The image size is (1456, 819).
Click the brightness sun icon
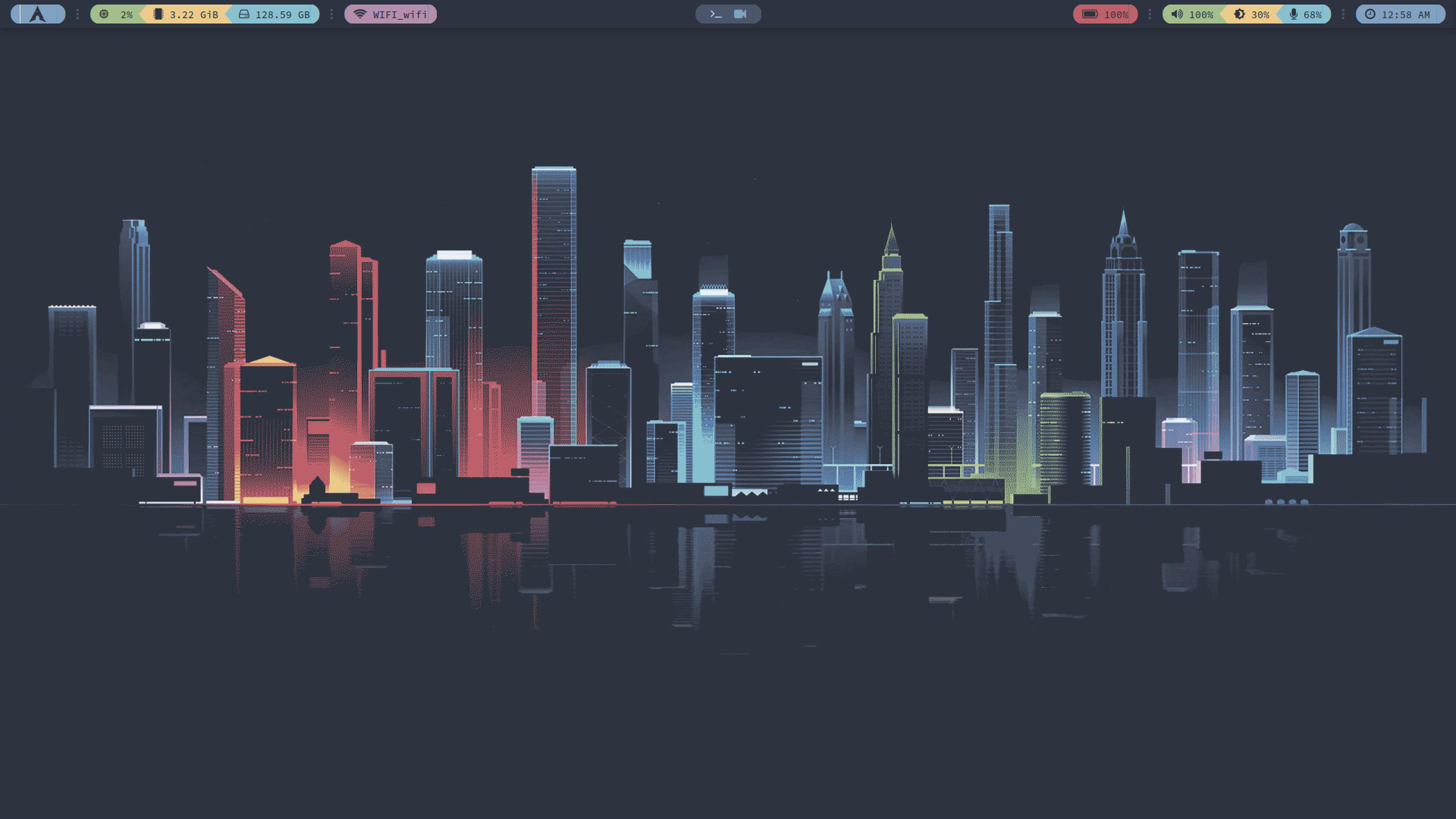tap(1239, 14)
